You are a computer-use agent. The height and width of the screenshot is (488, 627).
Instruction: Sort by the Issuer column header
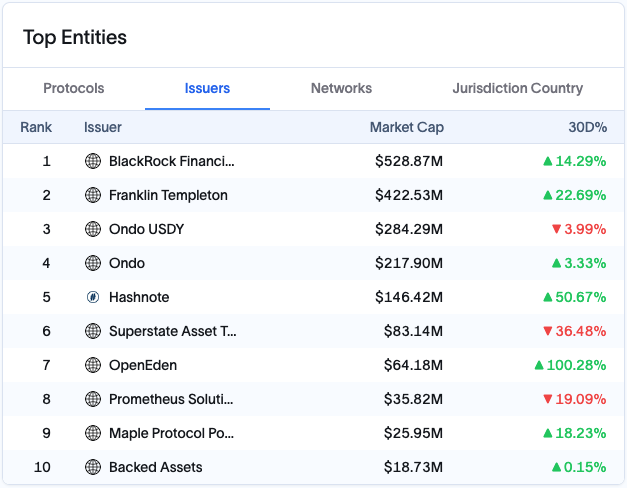(103, 127)
